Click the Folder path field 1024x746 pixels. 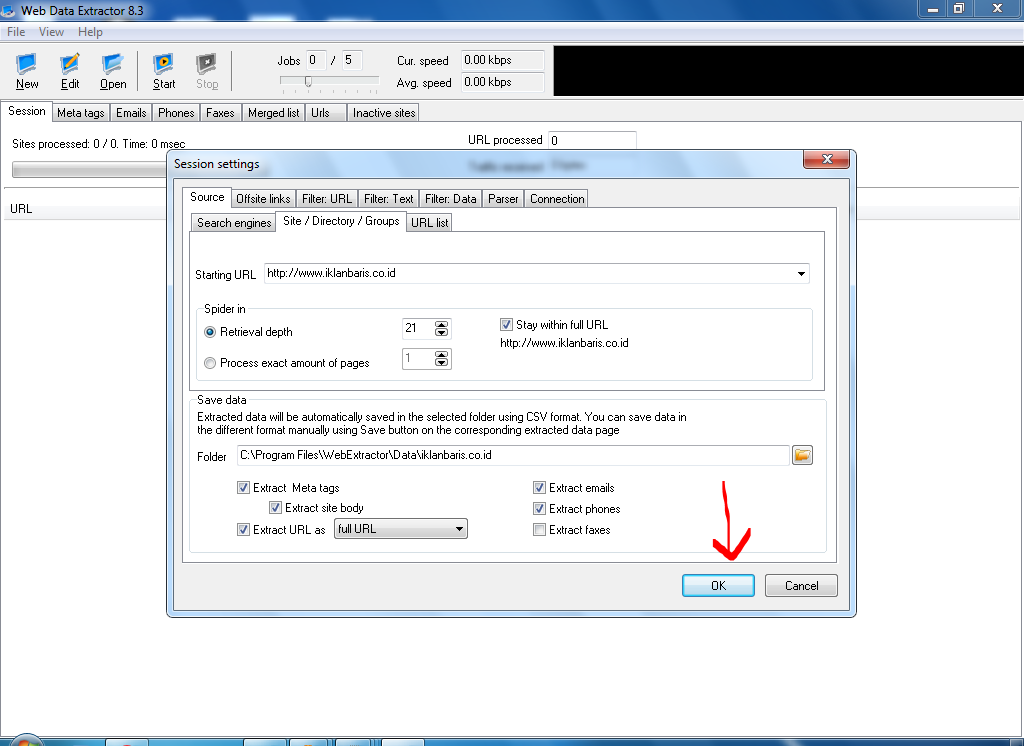tap(513, 455)
